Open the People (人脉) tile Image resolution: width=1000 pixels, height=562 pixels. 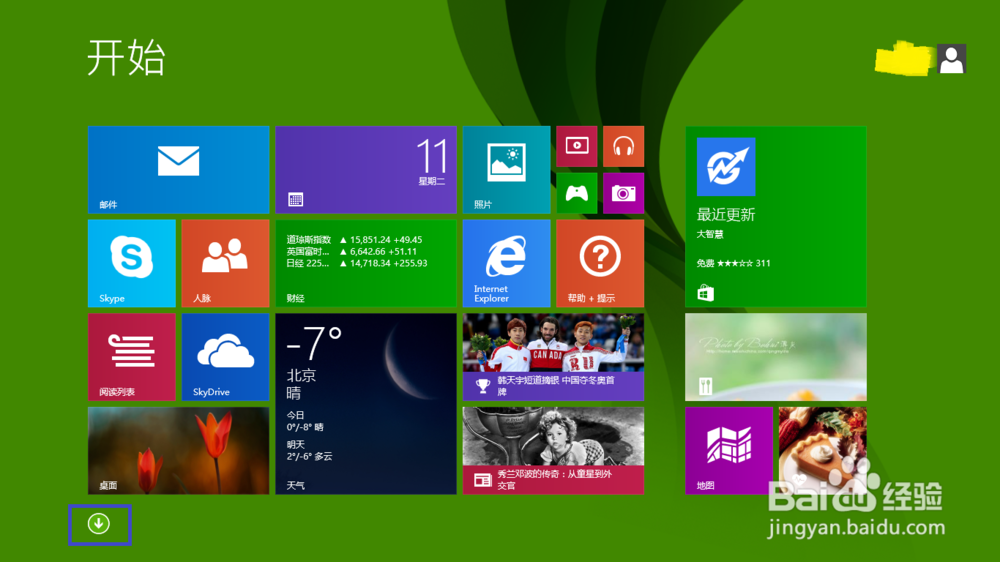(225, 263)
